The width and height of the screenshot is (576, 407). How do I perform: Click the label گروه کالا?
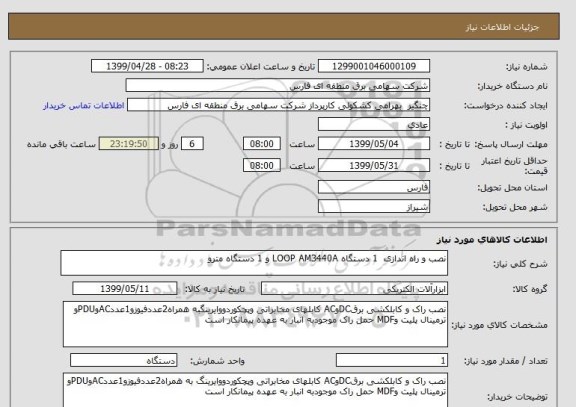(530, 289)
